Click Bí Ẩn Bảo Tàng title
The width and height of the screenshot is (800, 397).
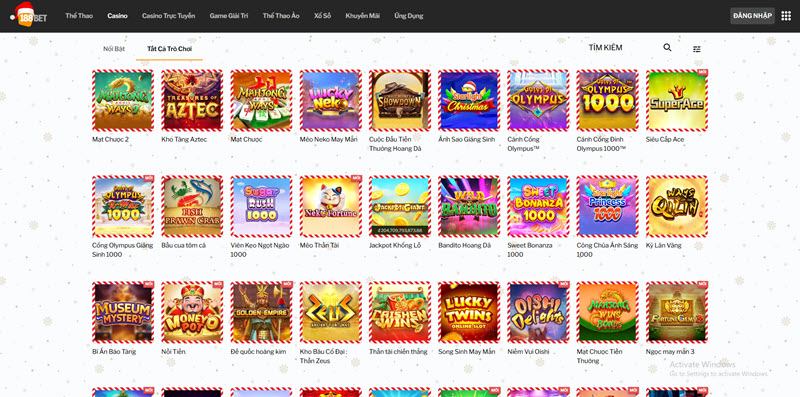coord(114,352)
